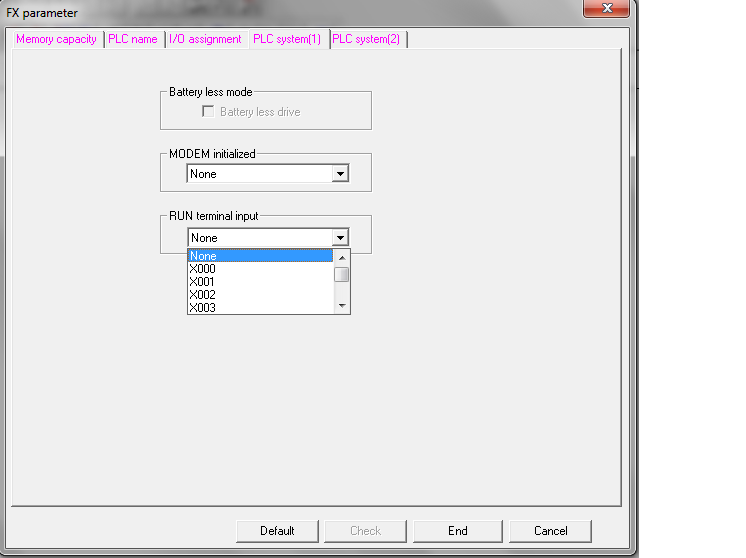
Task: Click the dropdown list scrollbar thumb
Action: pos(342,274)
